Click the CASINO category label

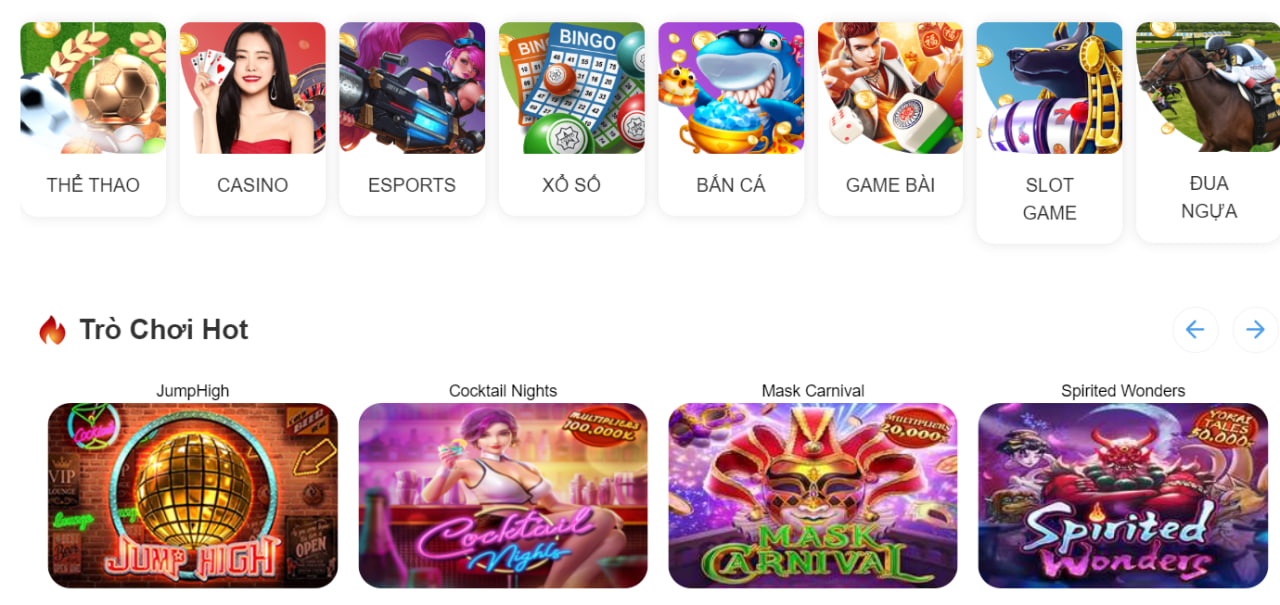[253, 185]
